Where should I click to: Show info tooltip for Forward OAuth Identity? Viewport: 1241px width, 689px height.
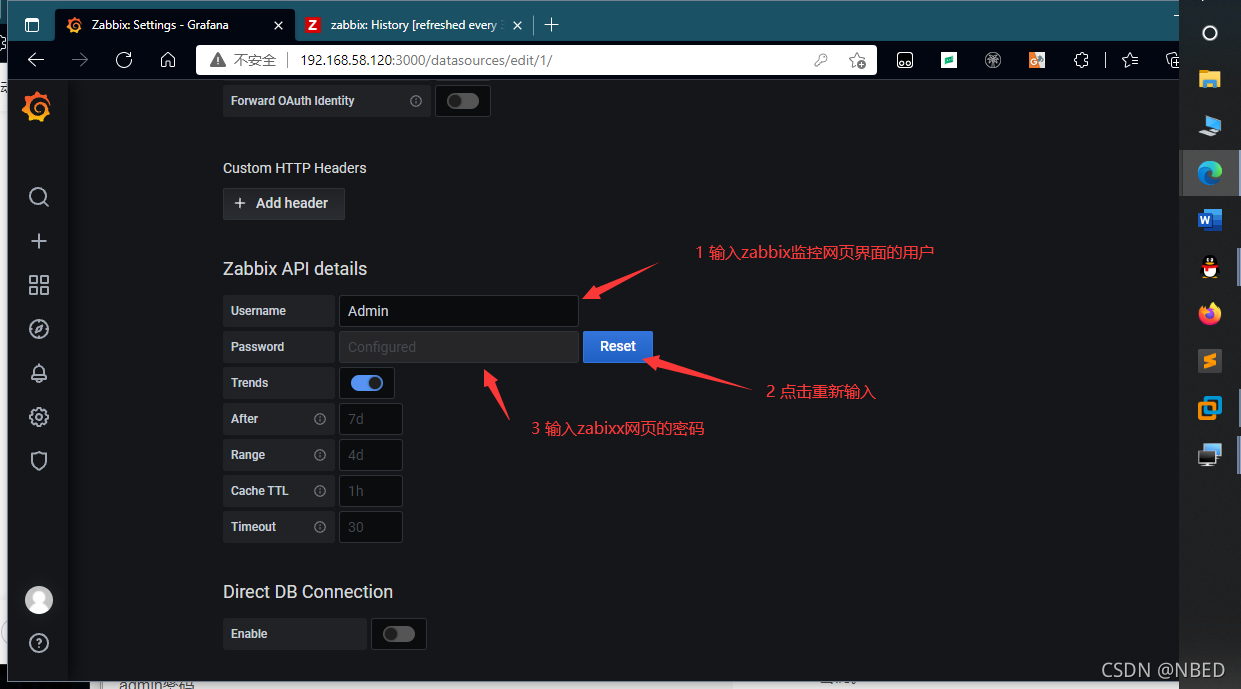coord(416,101)
